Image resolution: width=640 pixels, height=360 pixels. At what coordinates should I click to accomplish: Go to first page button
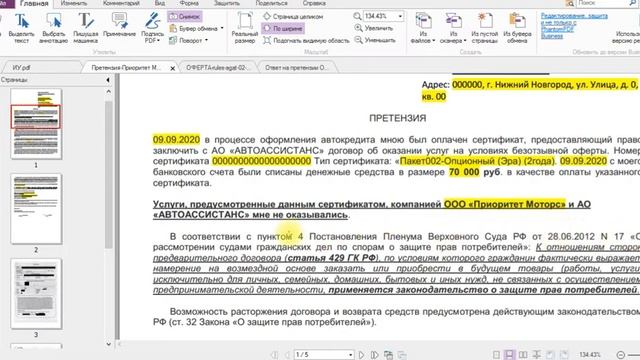click(x=275, y=355)
